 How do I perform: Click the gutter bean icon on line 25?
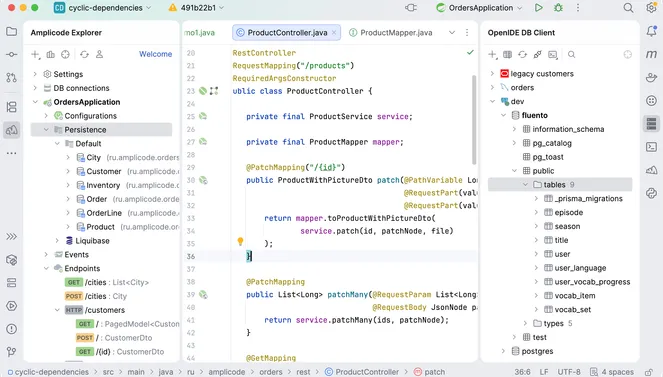coord(203,116)
